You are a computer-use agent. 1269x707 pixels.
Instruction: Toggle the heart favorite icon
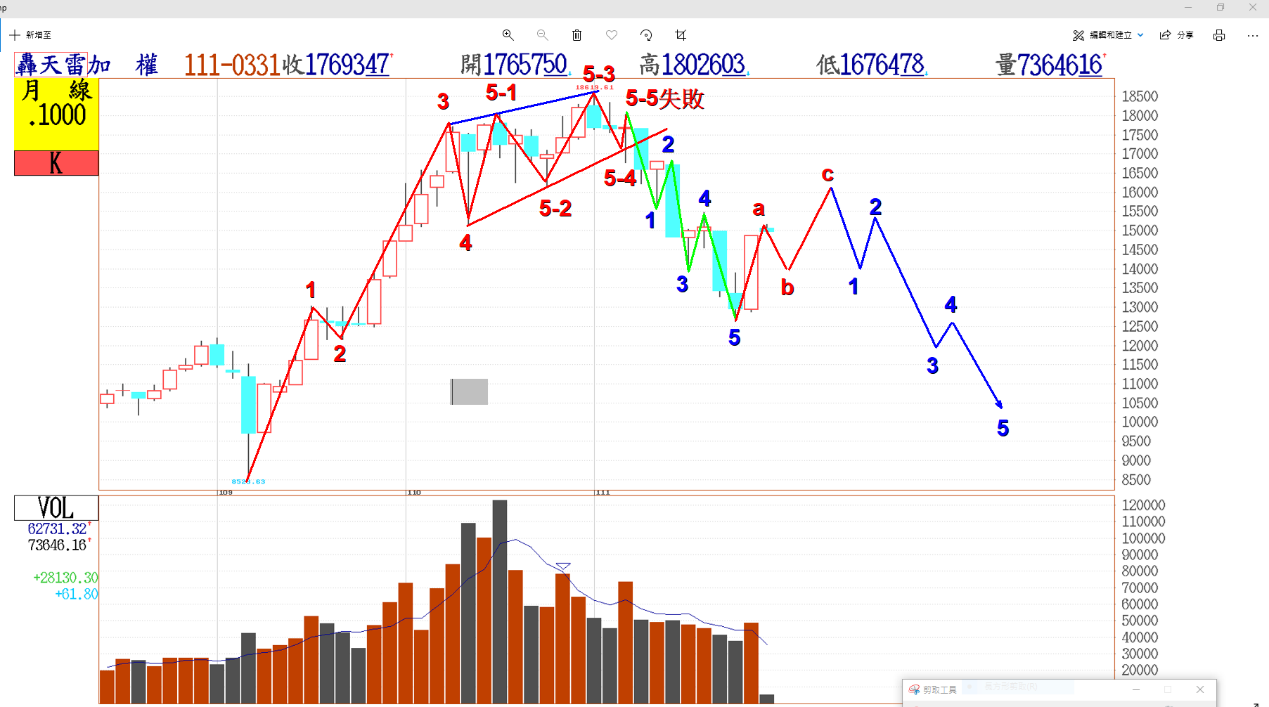(x=611, y=34)
